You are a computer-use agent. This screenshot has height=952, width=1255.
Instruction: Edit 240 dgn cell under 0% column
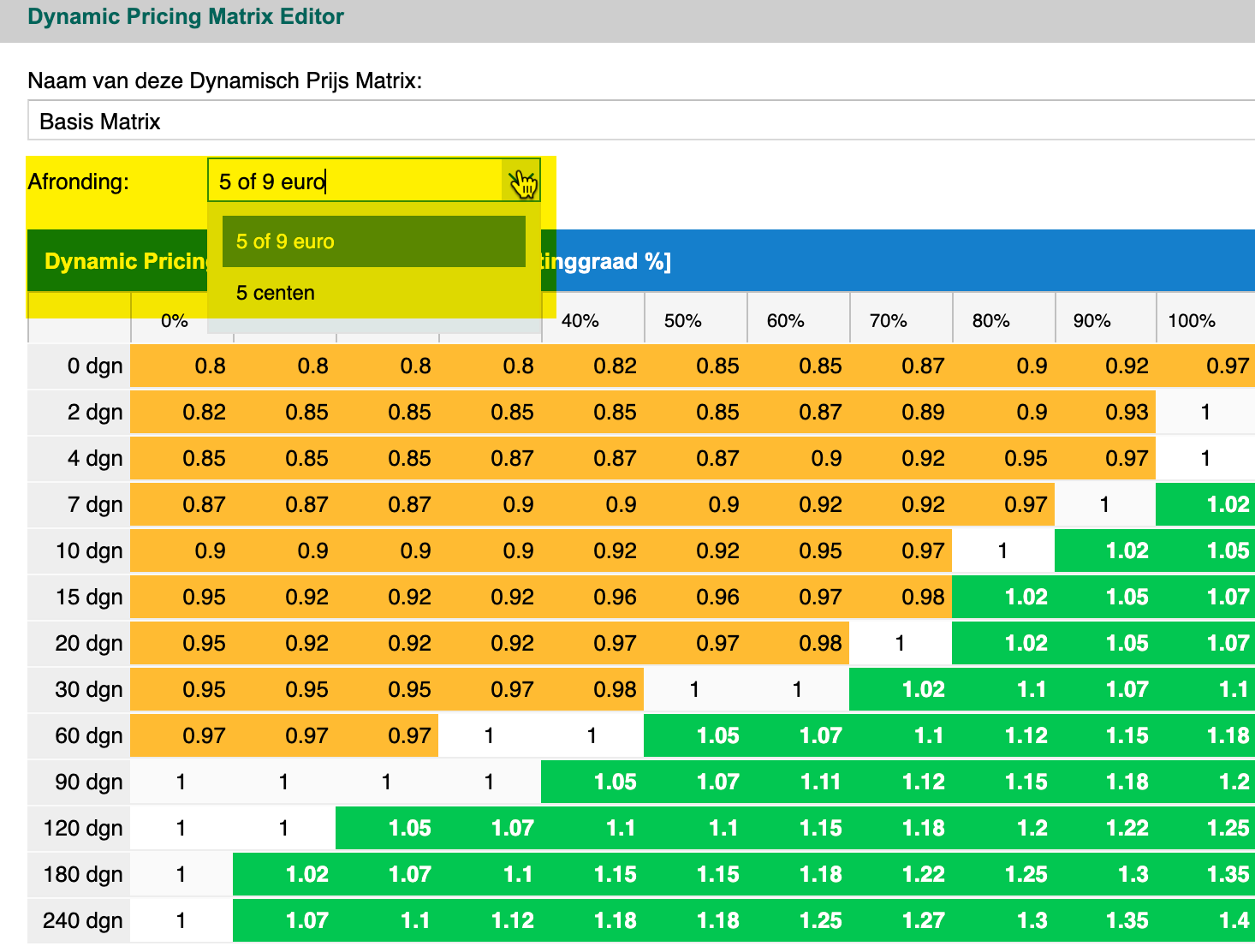point(181,920)
